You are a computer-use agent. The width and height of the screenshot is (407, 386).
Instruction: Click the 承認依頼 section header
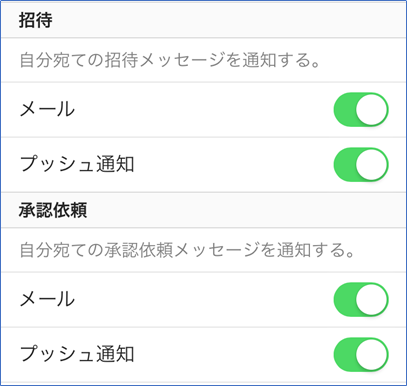pos(53,210)
